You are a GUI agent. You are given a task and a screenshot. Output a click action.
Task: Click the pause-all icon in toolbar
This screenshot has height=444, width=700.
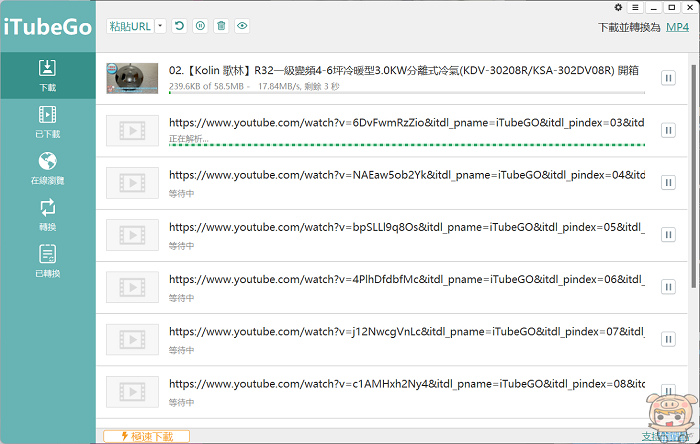[200, 26]
